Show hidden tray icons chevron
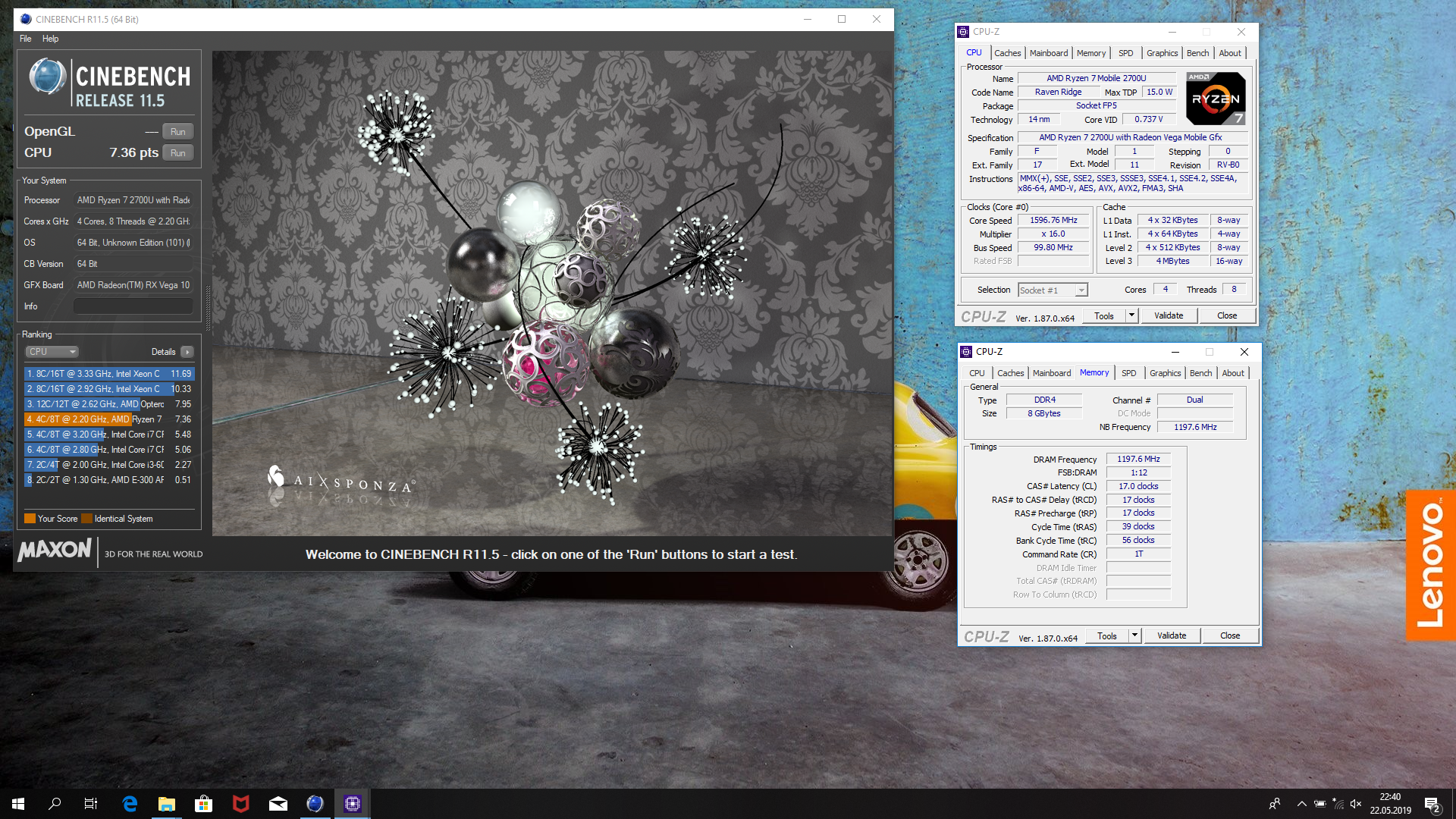The width and height of the screenshot is (1456, 819). click(1301, 804)
